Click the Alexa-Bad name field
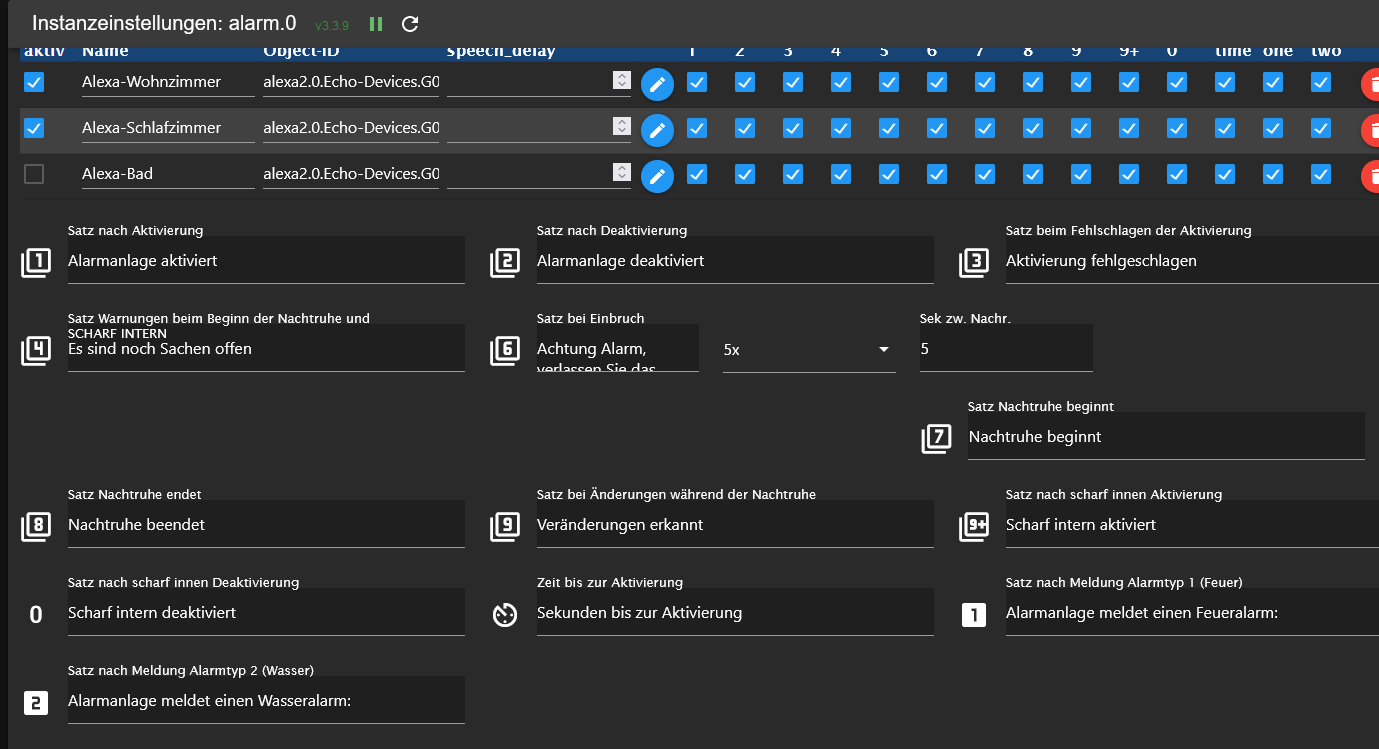Screen dimensions: 1379x749 [x=168, y=173]
